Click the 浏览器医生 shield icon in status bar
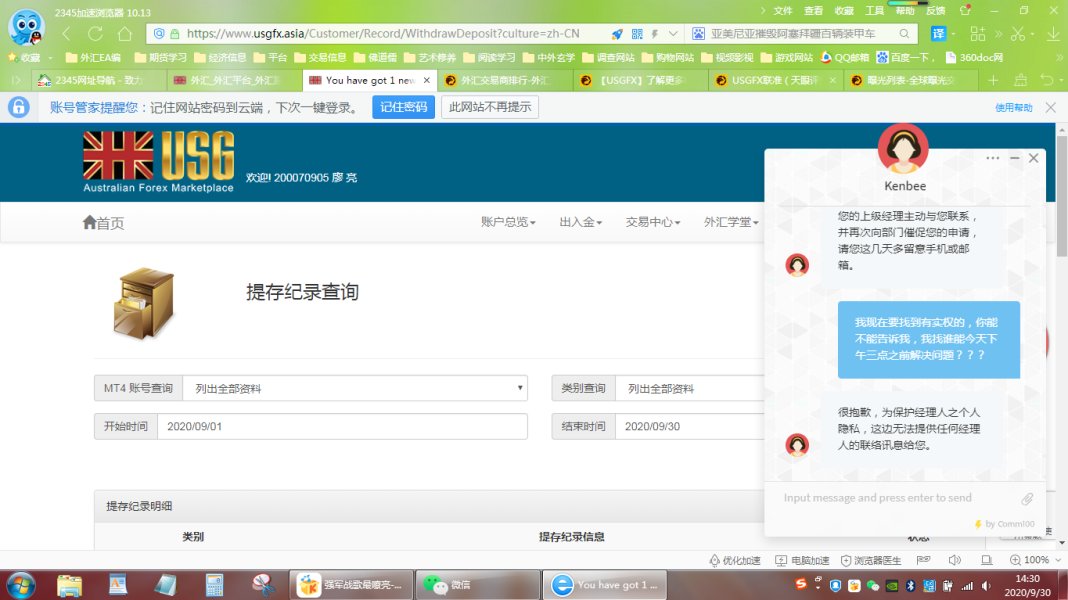Image resolution: width=1068 pixels, height=600 pixels. coord(871,560)
